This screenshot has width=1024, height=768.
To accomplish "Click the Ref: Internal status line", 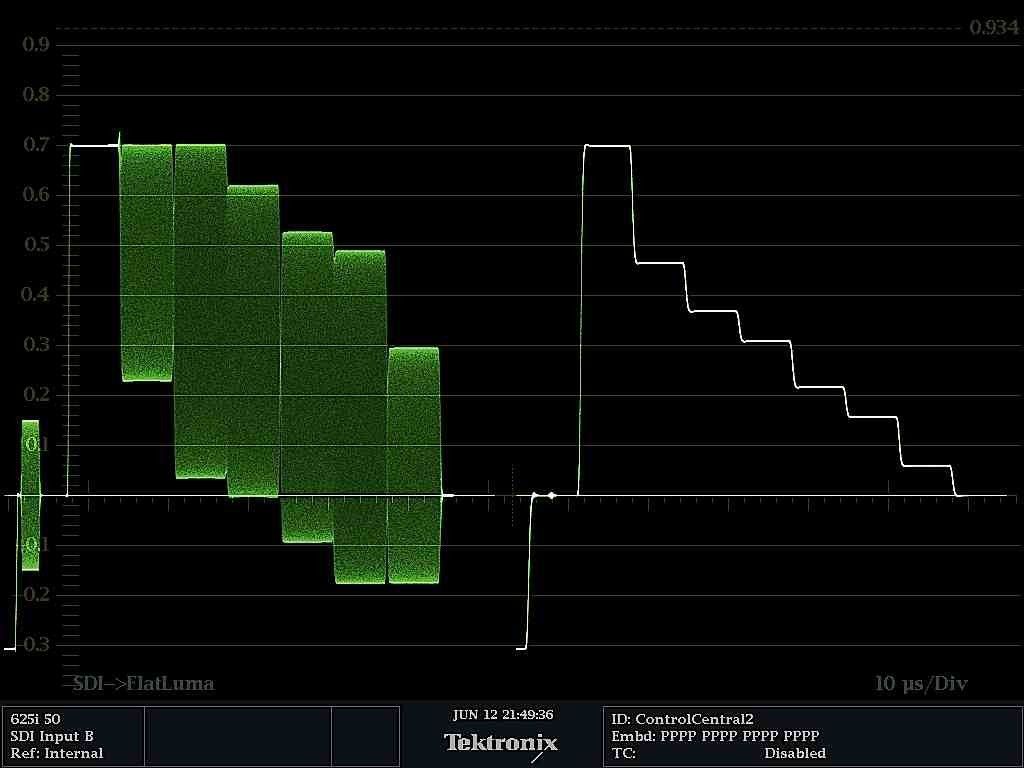I will click(x=57, y=753).
